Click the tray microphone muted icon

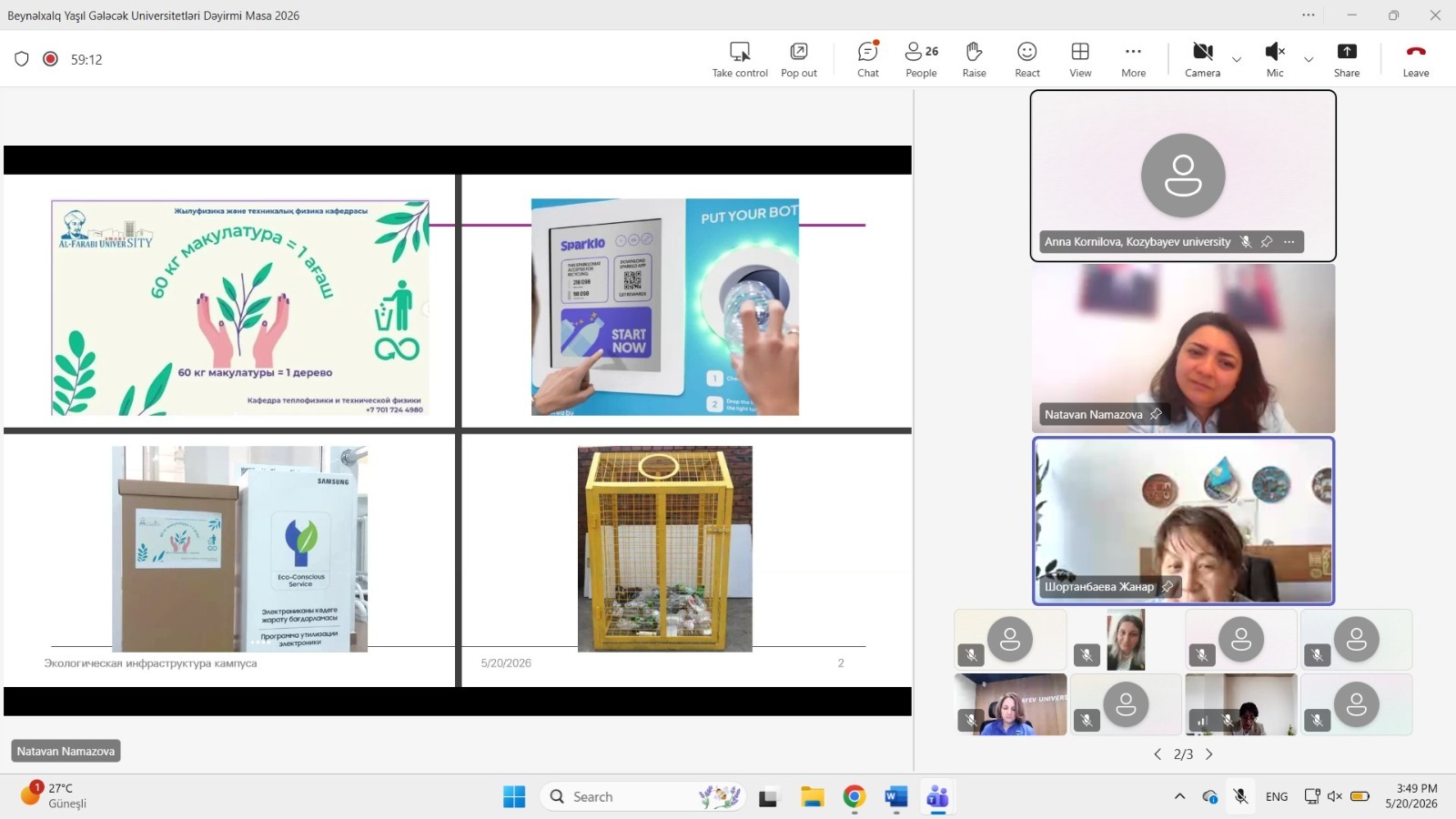(x=1240, y=796)
